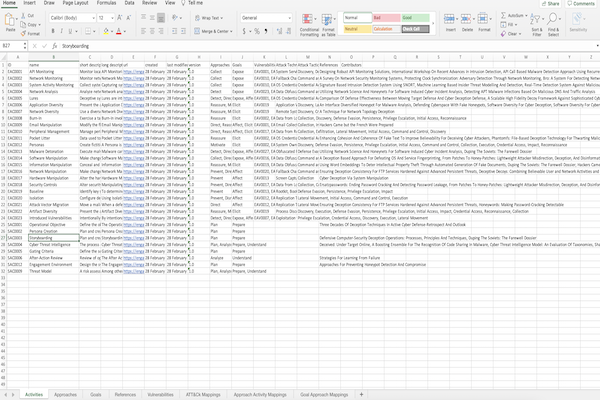Apply currency format with dollar icon
The image size is (600, 400).
pos(244,31)
